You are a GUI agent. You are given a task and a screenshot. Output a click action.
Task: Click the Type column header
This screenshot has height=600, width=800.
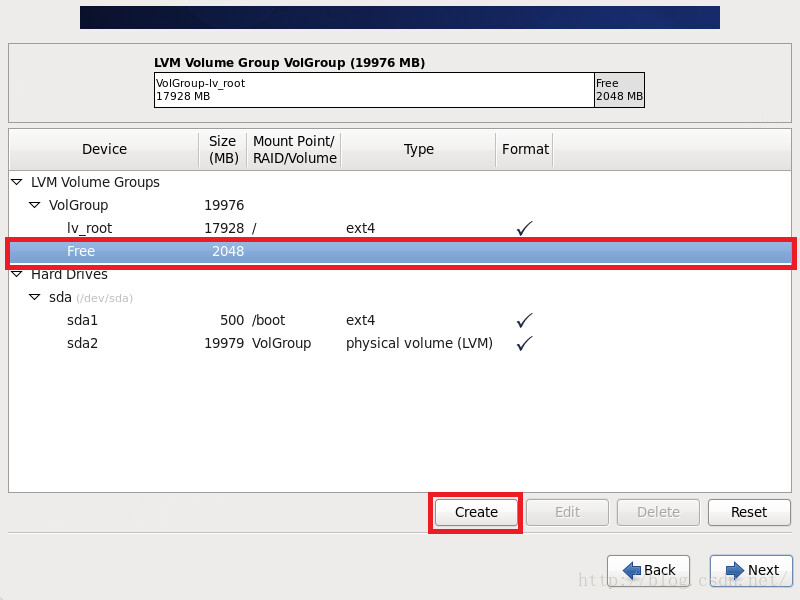click(x=418, y=149)
